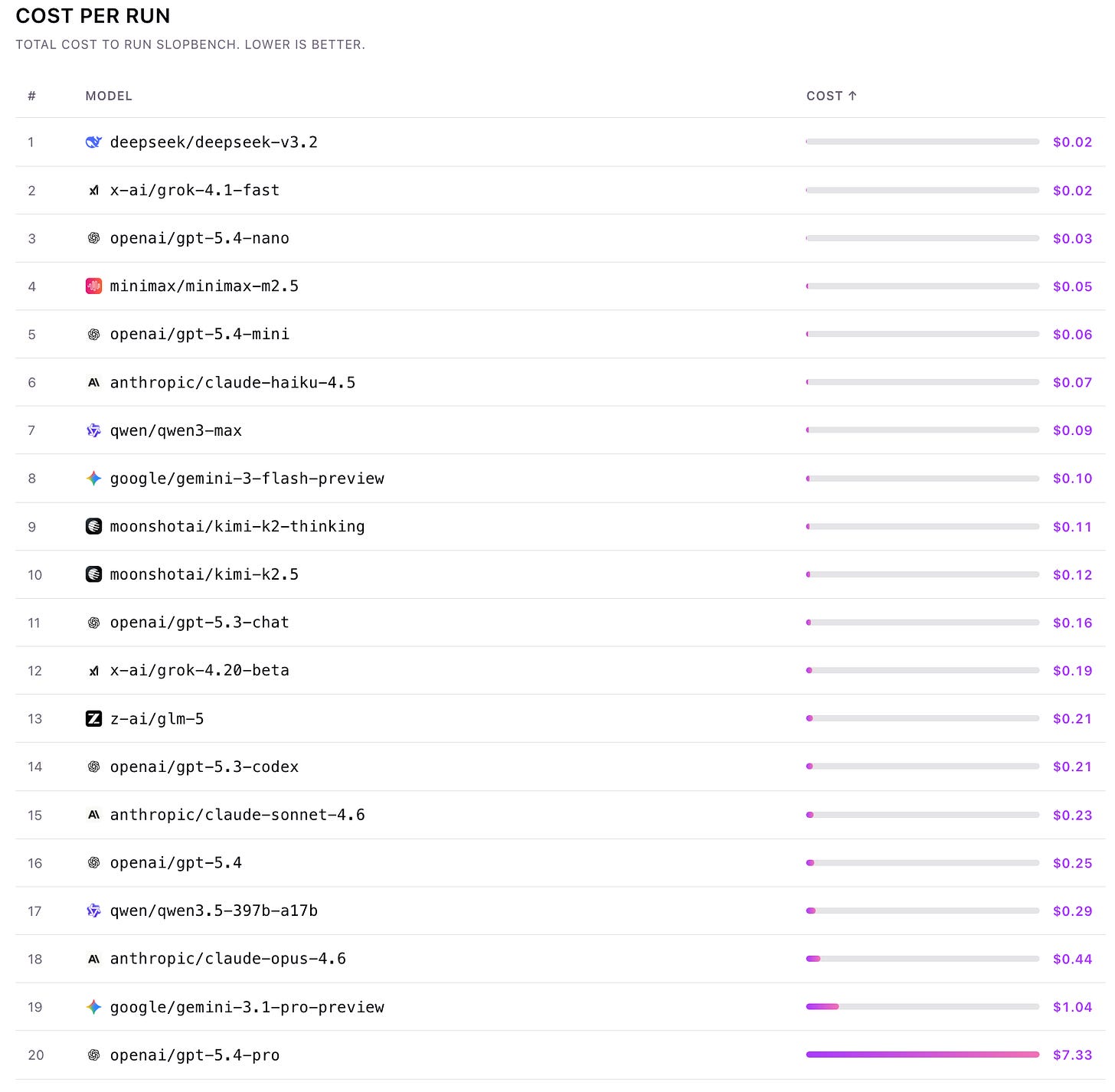Click the Anthropic icon beside claude-haiku-4.5
Image resolution: width=1115 pixels, height=1092 pixels.
93,382
